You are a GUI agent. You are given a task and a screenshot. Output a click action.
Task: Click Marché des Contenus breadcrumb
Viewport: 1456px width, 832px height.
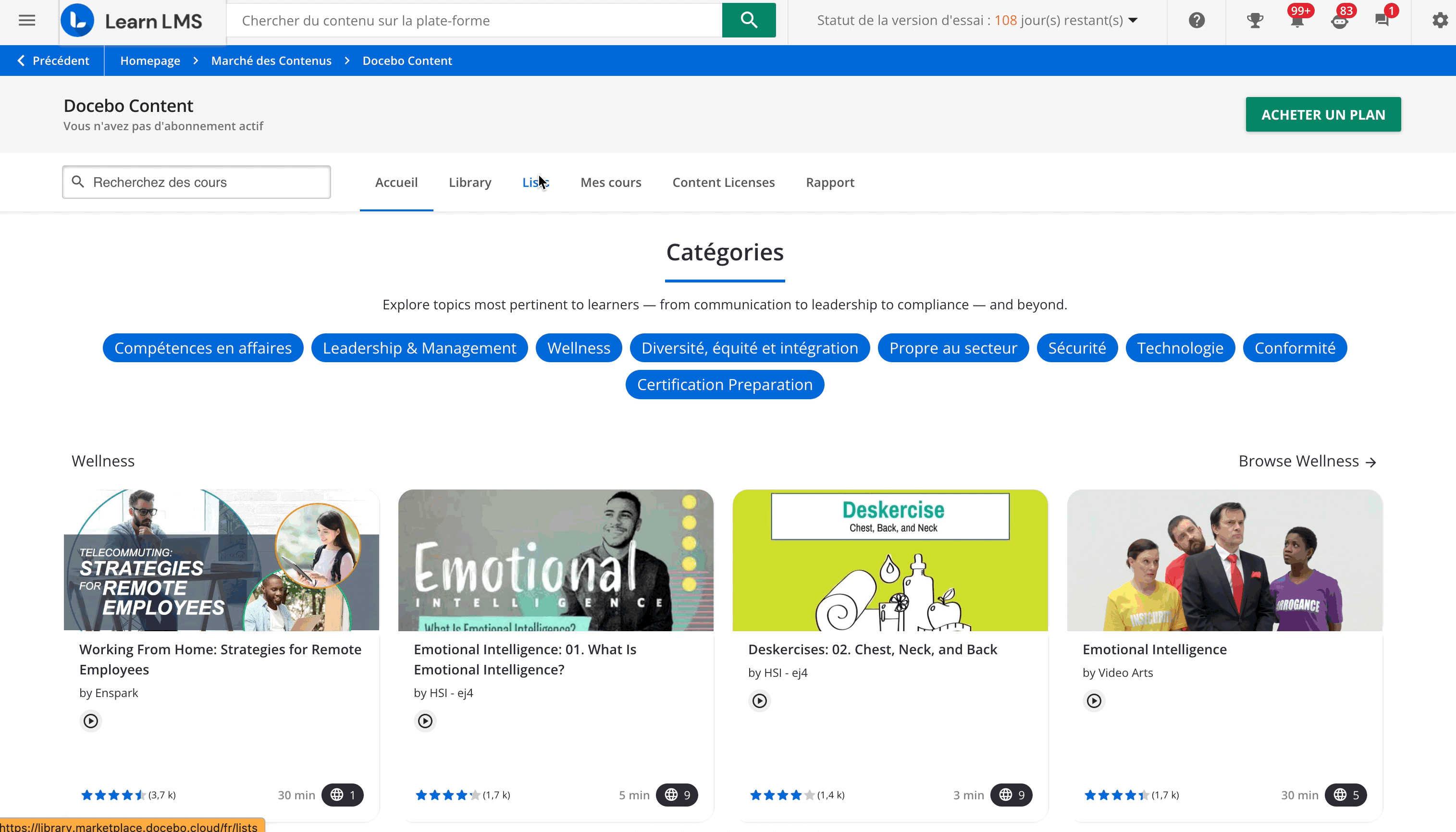[x=271, y=61]
